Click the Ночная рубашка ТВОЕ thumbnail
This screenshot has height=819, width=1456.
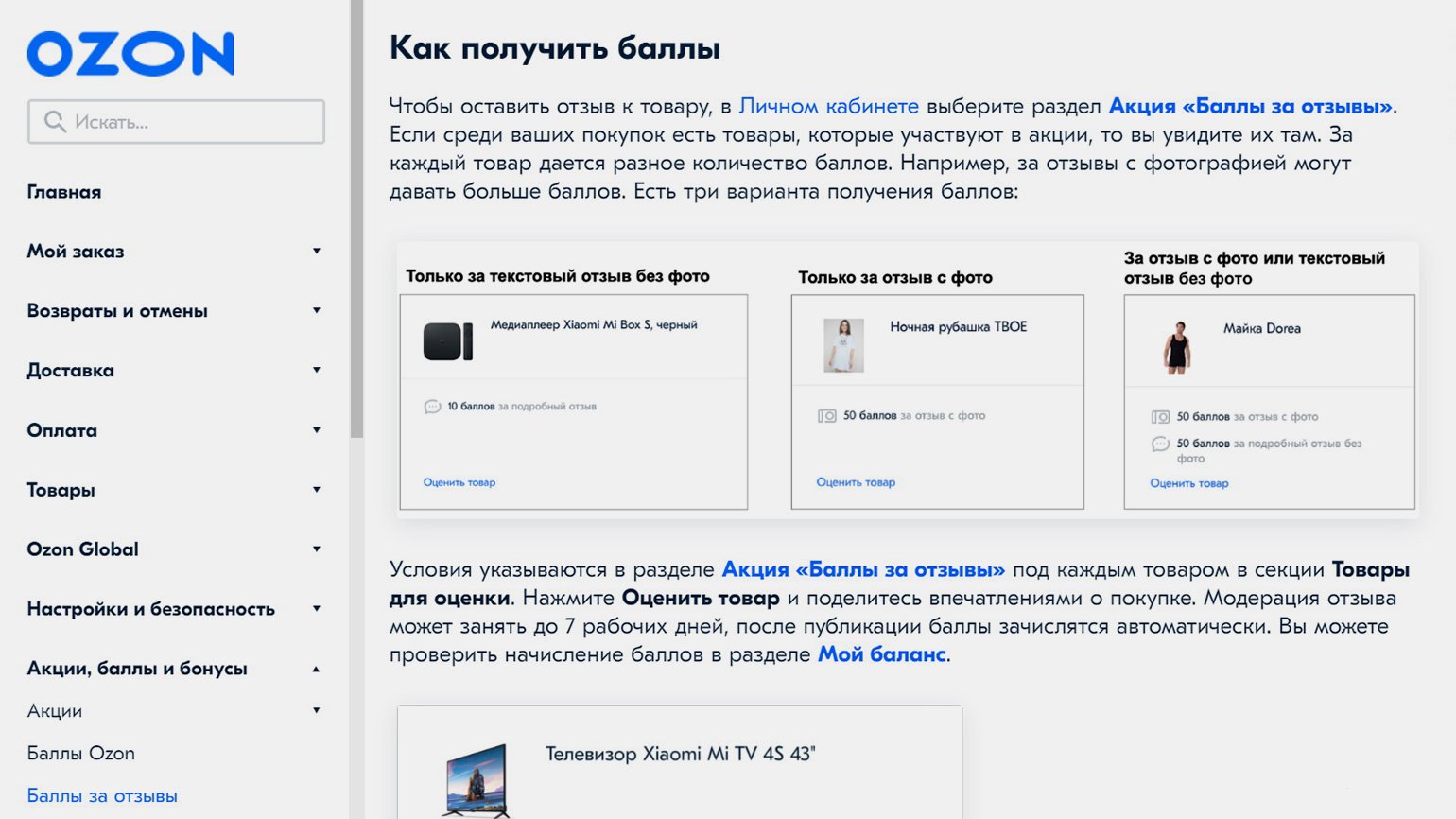coord(843,345)
